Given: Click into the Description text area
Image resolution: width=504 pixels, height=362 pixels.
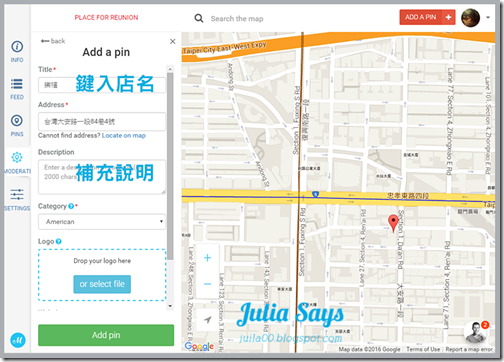Looking at the screenshot, I should 102,177.
